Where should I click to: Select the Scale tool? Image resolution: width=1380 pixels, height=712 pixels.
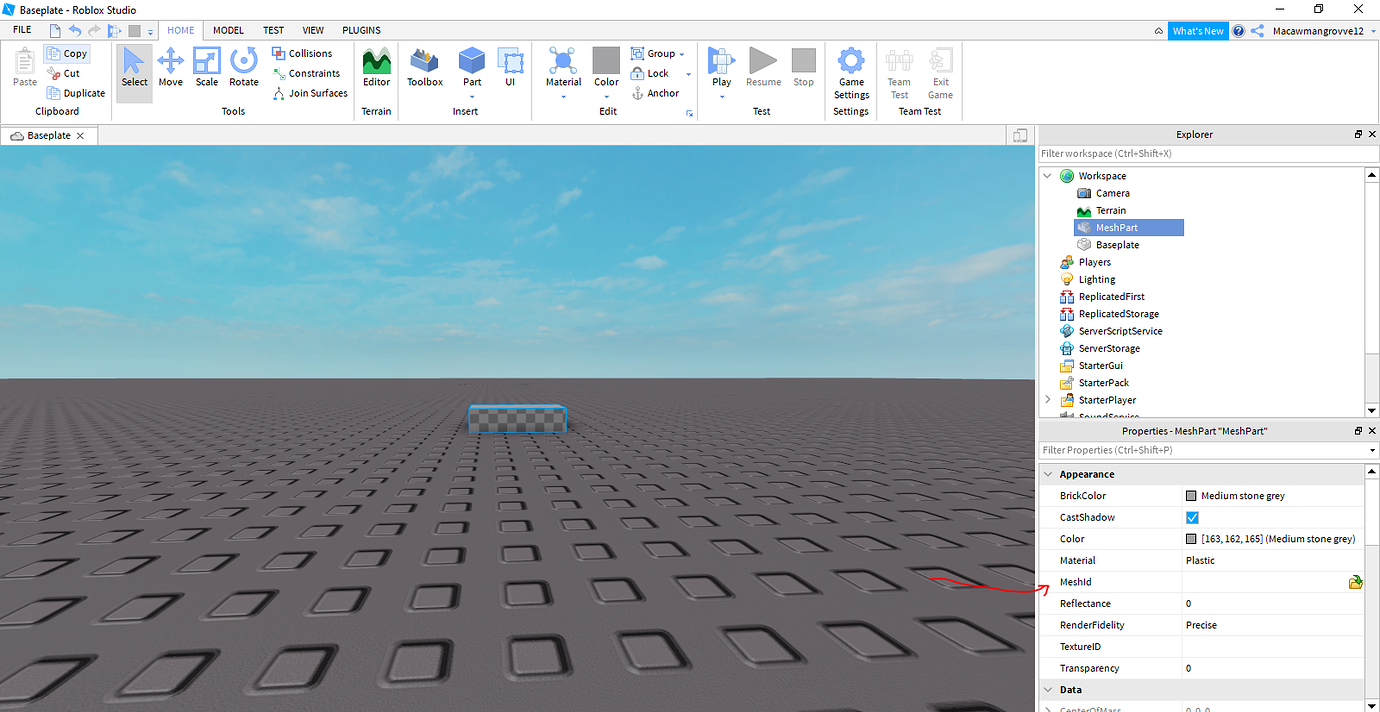coord(206,67)
